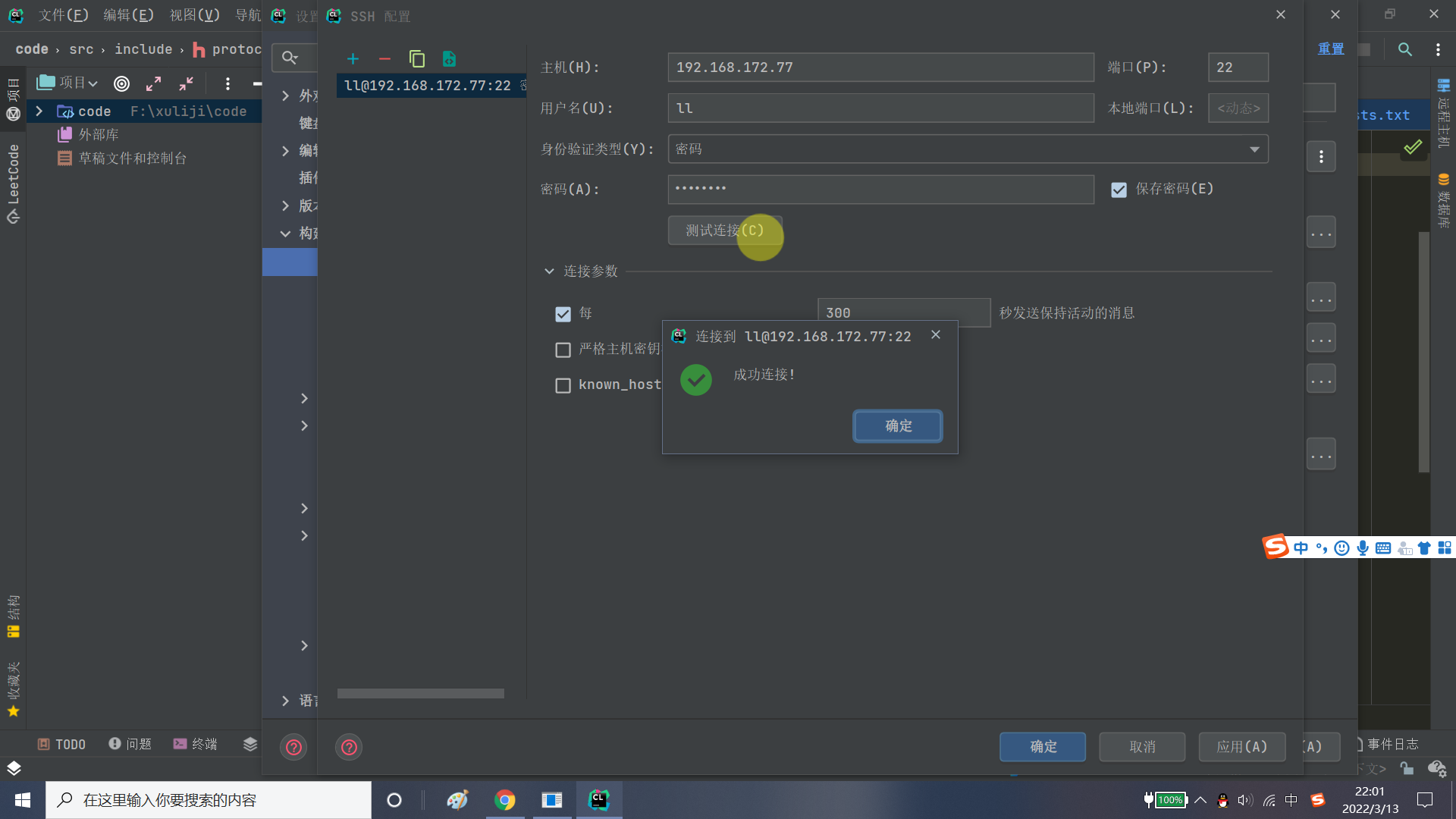Duplicate the current SSH configuration
Screen dimensions: 1456x819
[x=417, y=58]
